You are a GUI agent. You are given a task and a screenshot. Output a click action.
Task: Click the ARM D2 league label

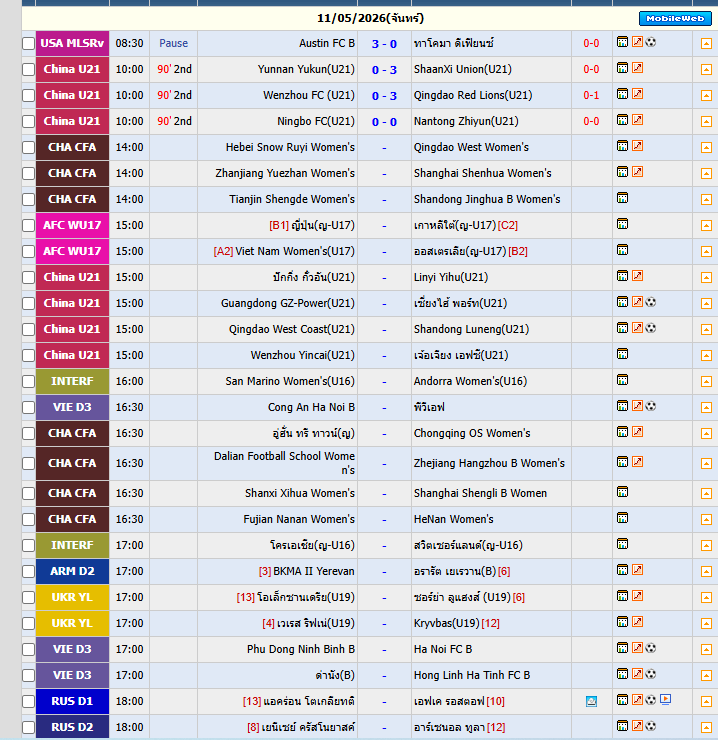click(72, 571)
